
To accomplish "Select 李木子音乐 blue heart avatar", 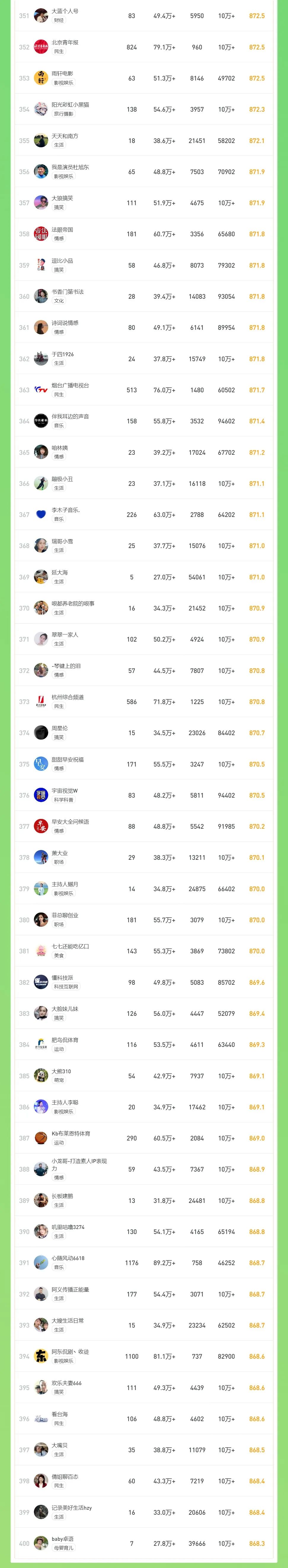I will point(41,514).
